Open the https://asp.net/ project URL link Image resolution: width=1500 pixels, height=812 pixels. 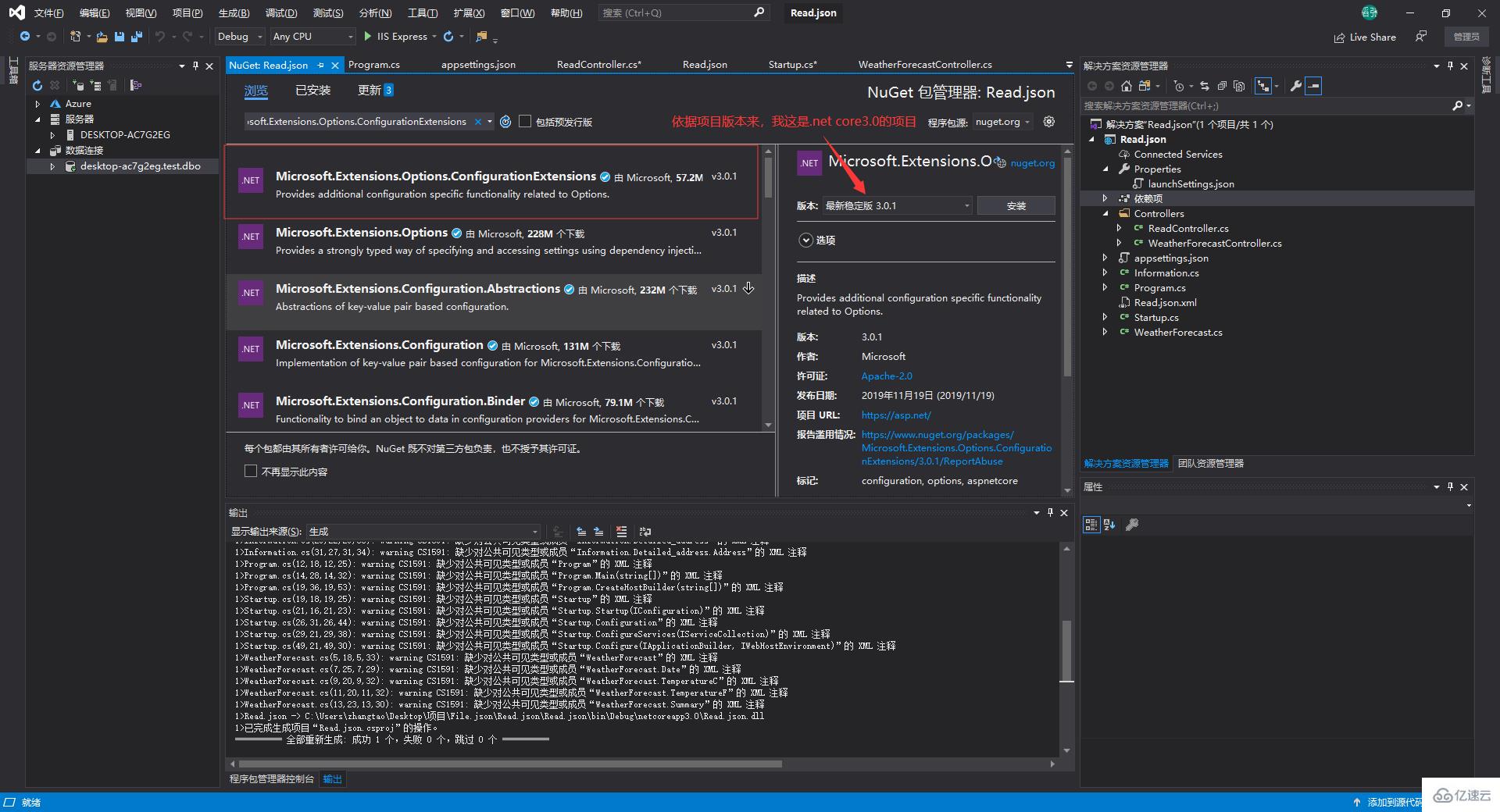pos(896,415)
